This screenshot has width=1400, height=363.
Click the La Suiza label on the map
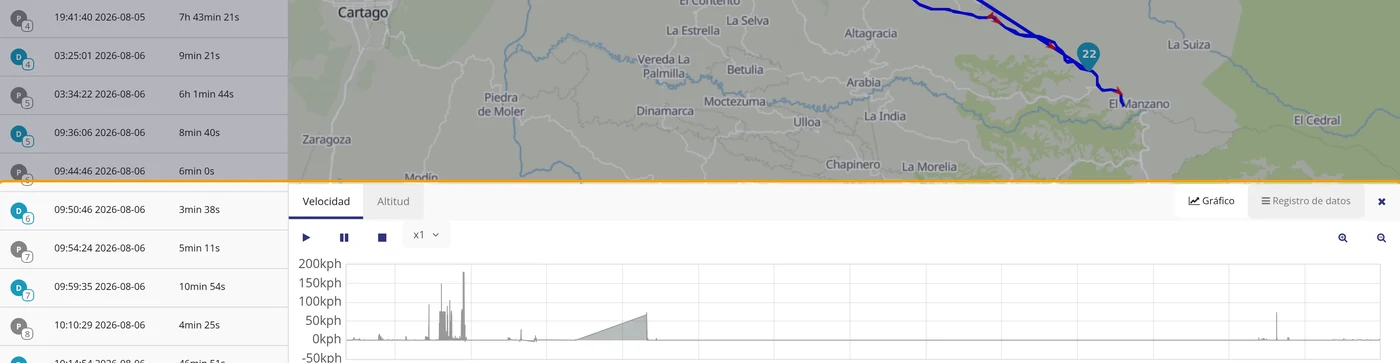click(1190, 45)
